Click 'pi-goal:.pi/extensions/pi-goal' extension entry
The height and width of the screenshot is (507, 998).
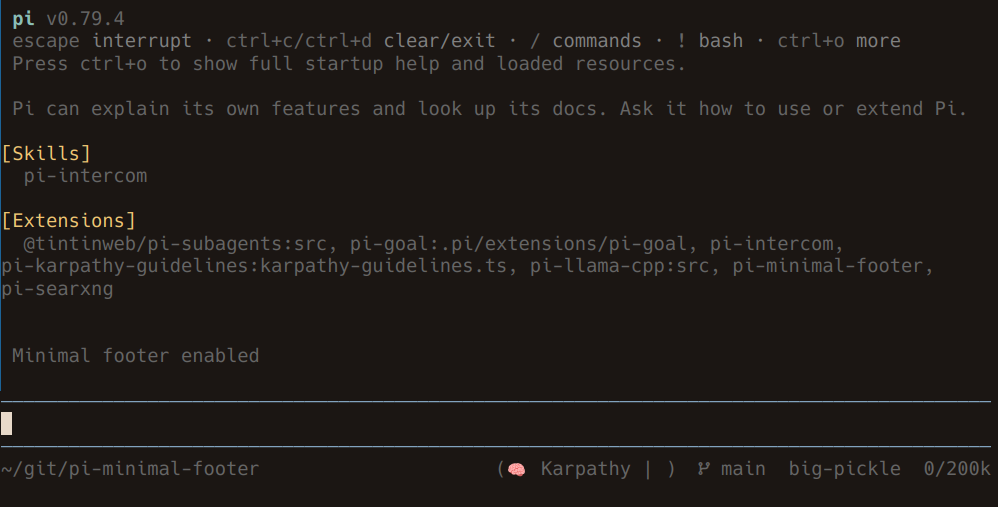518,244
